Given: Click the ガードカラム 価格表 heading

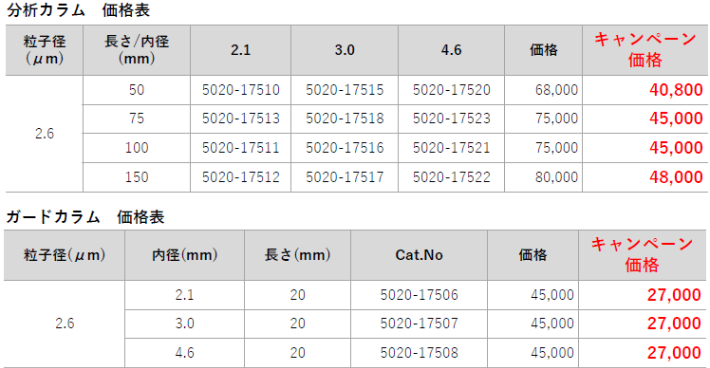Looking at the screenshot, I should click(85, 217).
